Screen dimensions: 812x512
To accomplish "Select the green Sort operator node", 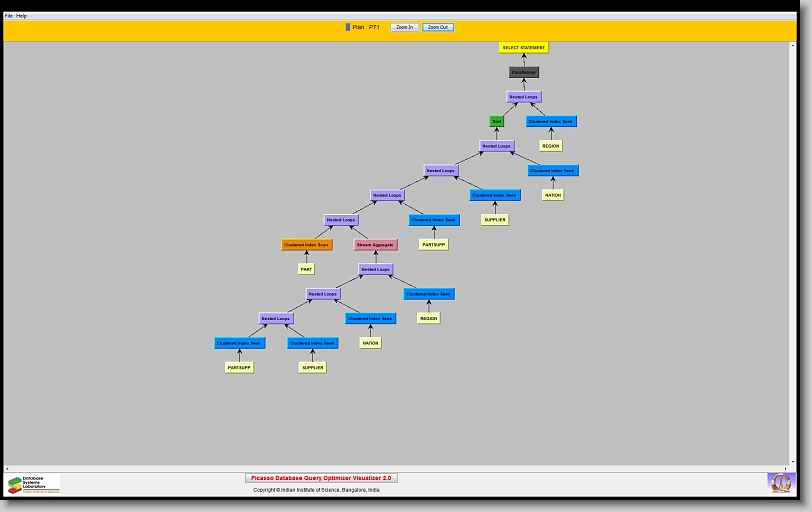I will tap(497, 121).
